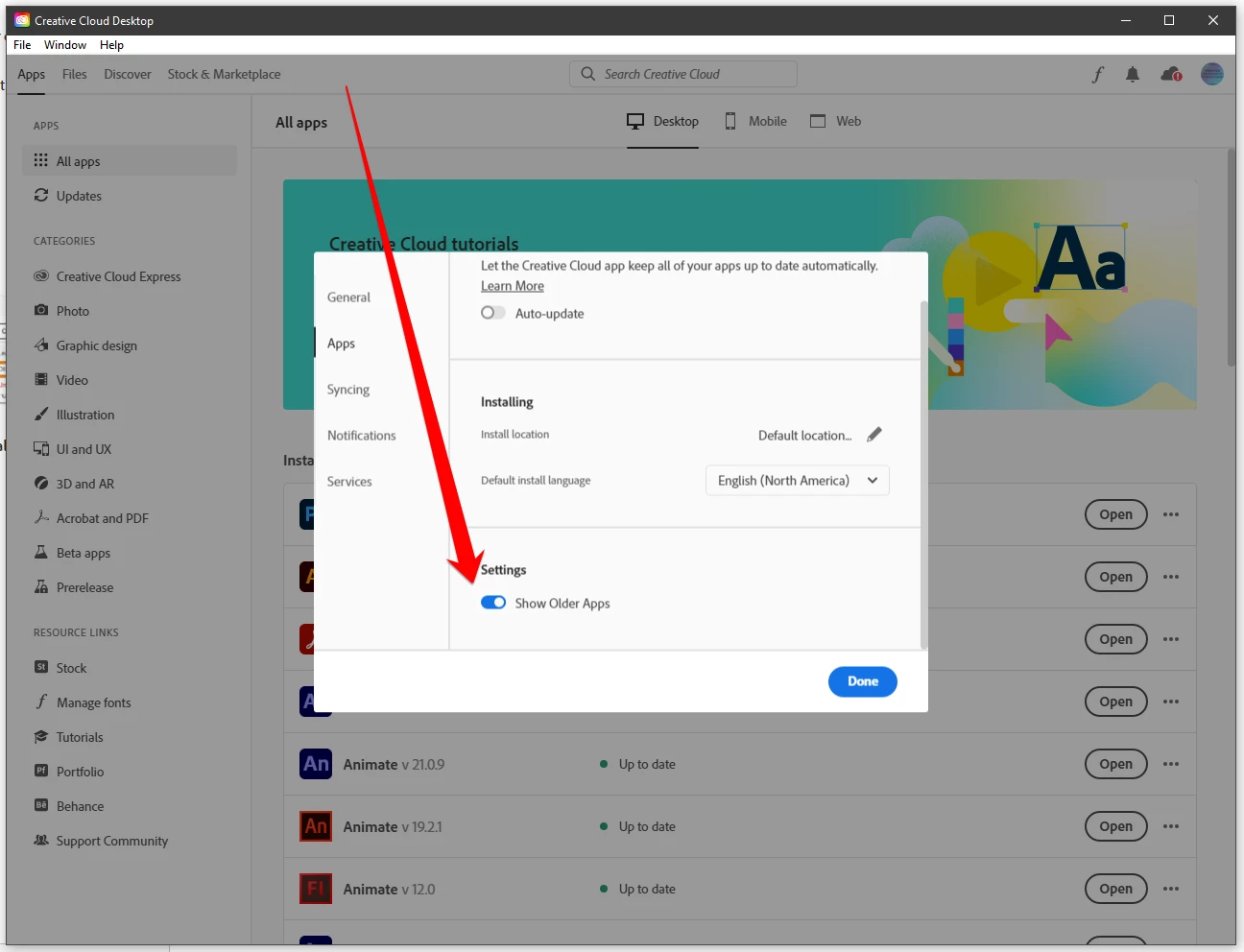Turn off Show Older Apps toggle

(493, 603)
